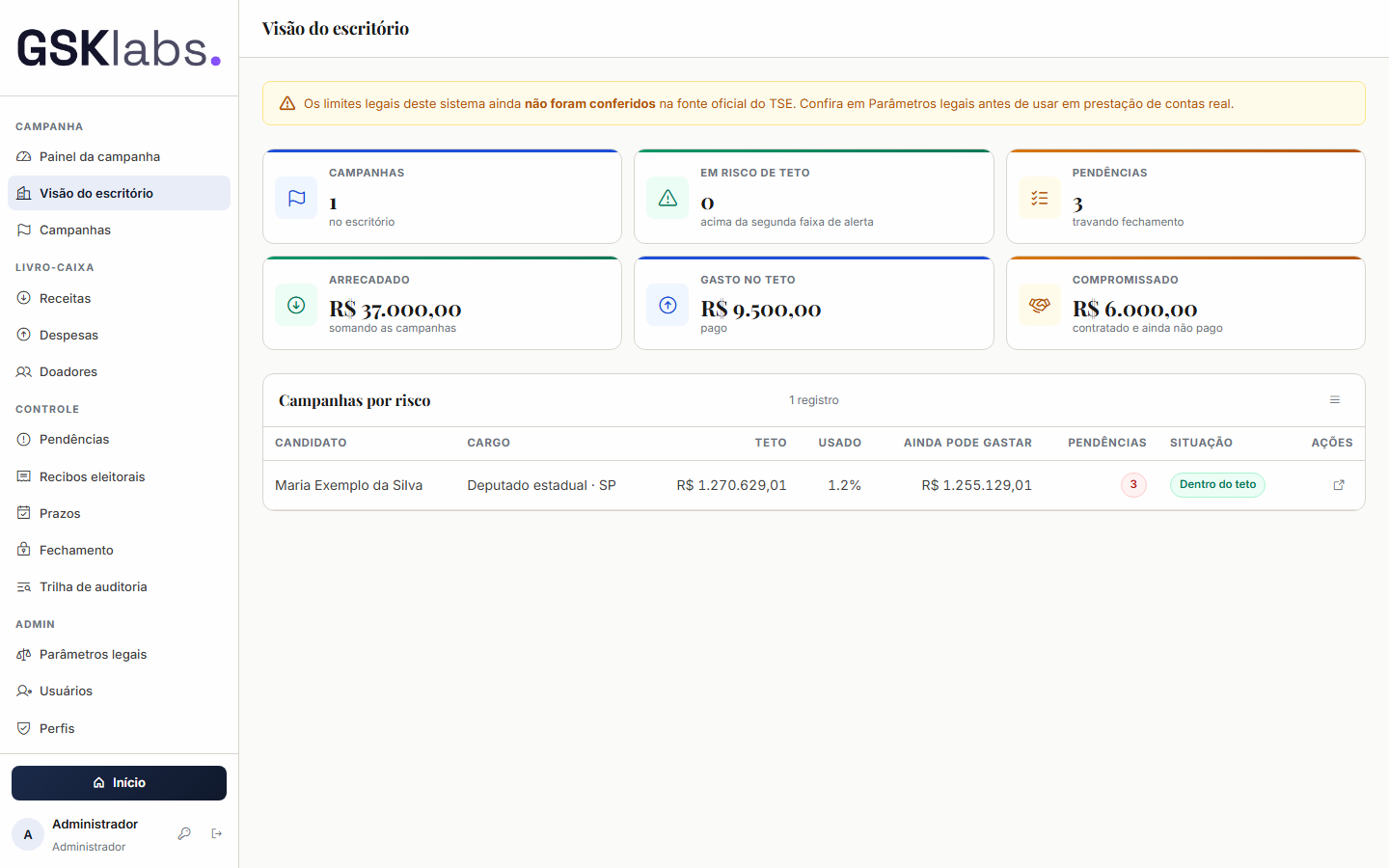The width and height of the screenshot is (1389, 868).
Task: Click the Pendências column header in table
Action: tap(1107, 443)
